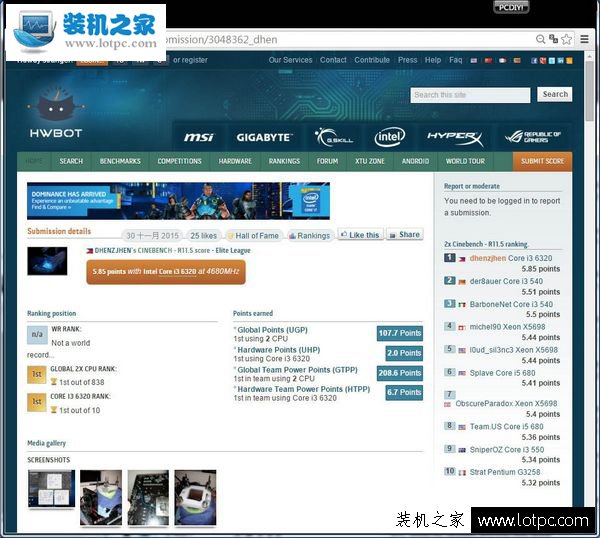Open the GIGABYTE sponsor logo

point(264,137)
